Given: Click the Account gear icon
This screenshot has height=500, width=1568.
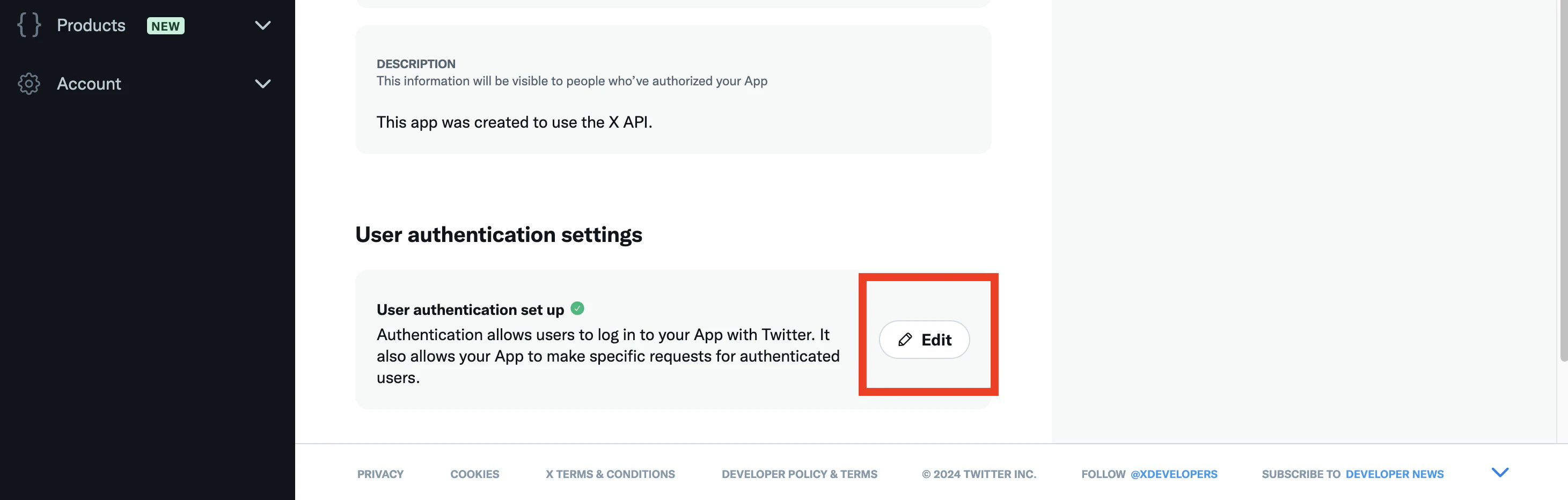Looking at the screenshot, I should click(28, 84).
